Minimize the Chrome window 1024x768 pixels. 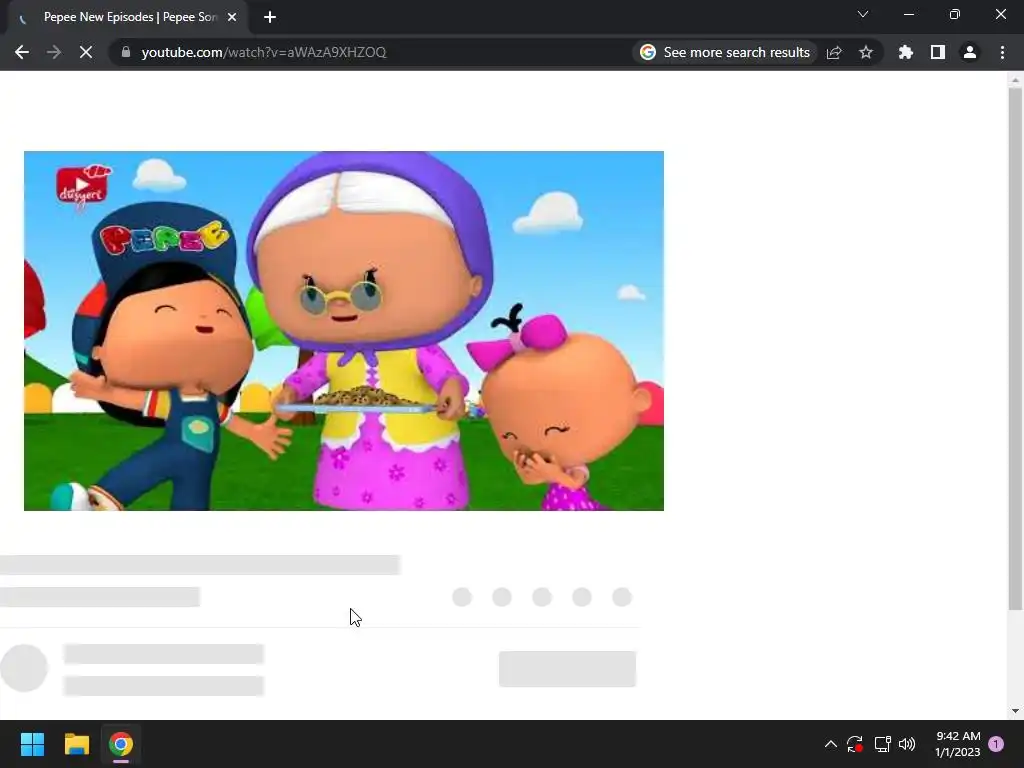click(908, 14)
